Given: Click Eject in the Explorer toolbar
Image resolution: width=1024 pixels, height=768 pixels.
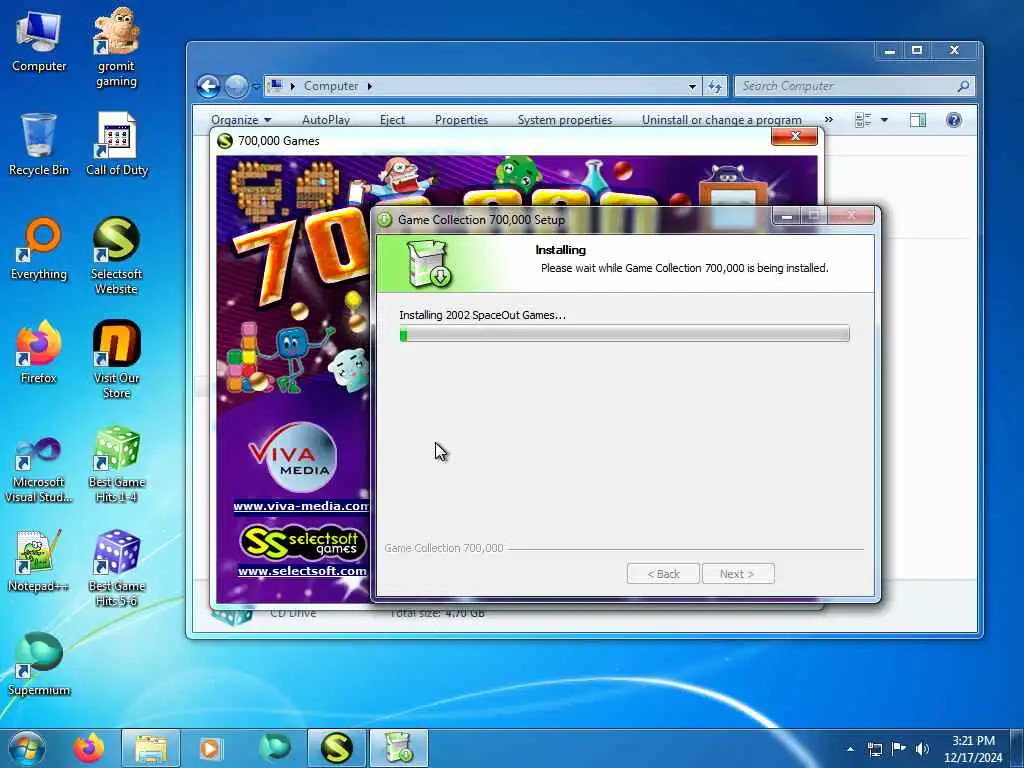Looking at the screenshot, I should (392, 120).
